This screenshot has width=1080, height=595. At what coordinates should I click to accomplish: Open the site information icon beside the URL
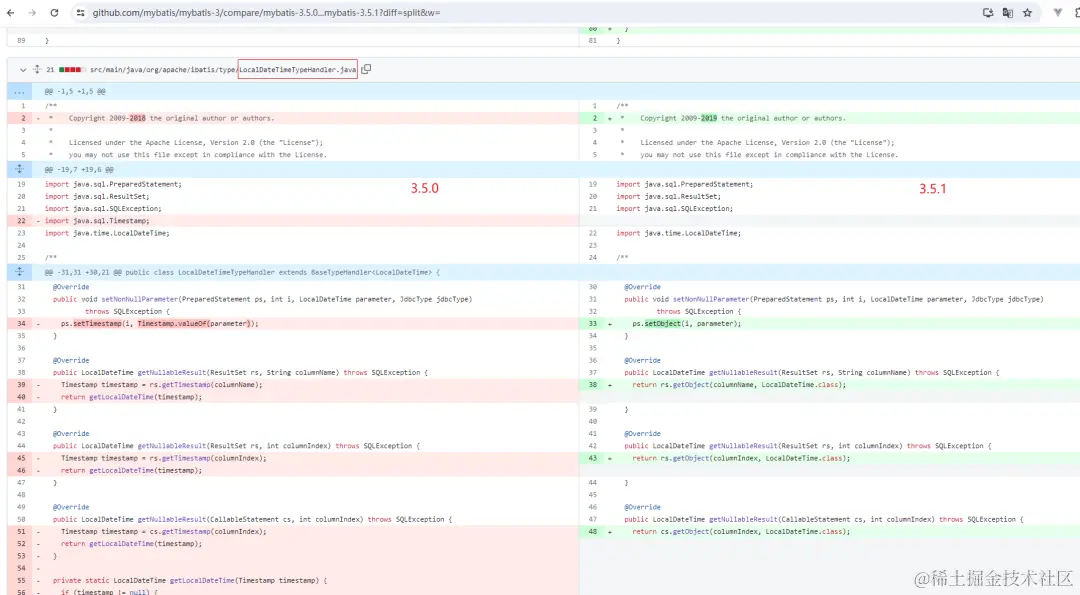(81, 12)
